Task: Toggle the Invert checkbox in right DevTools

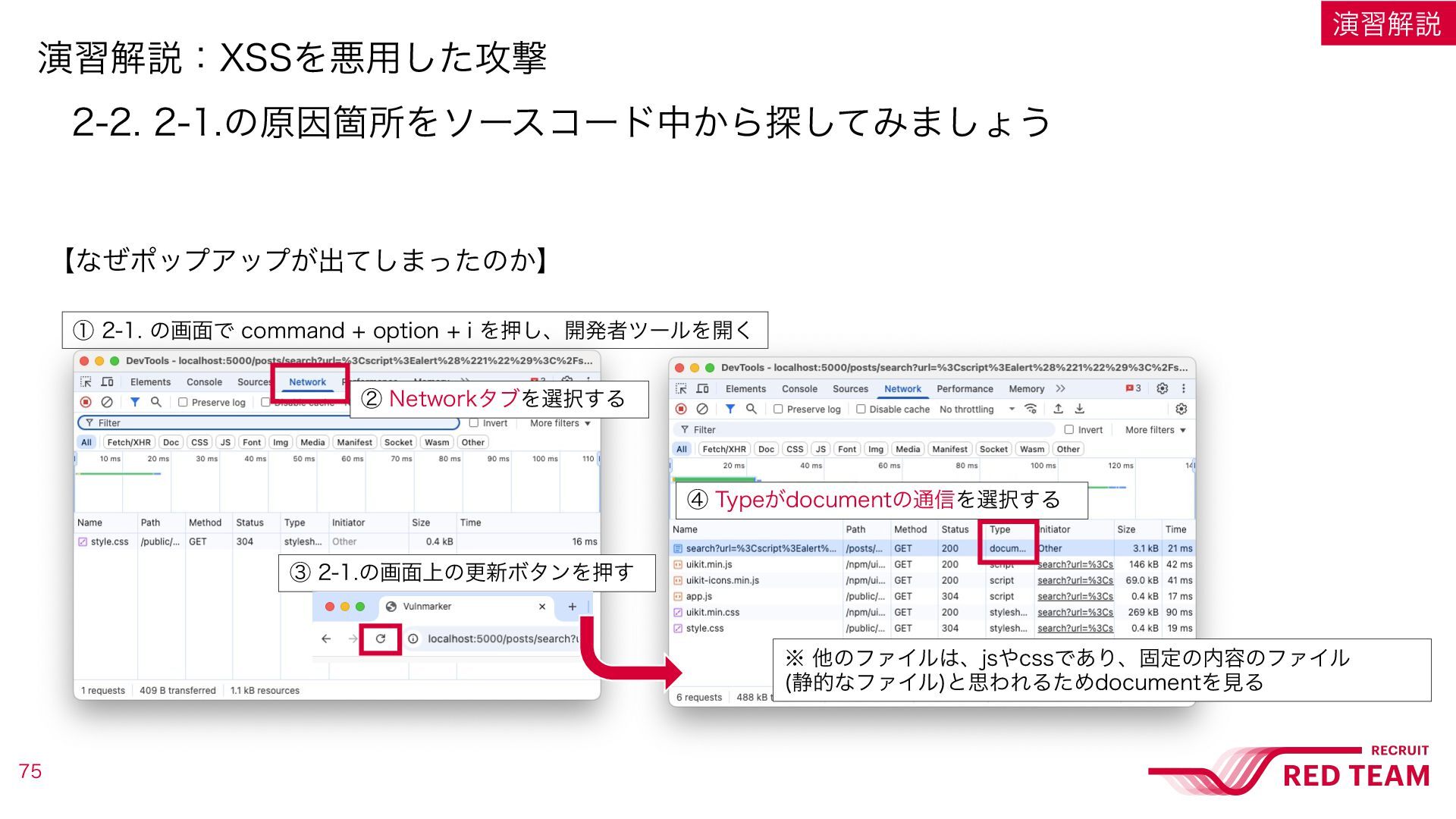Action: pyautogui.click(x=1068, y=429)
